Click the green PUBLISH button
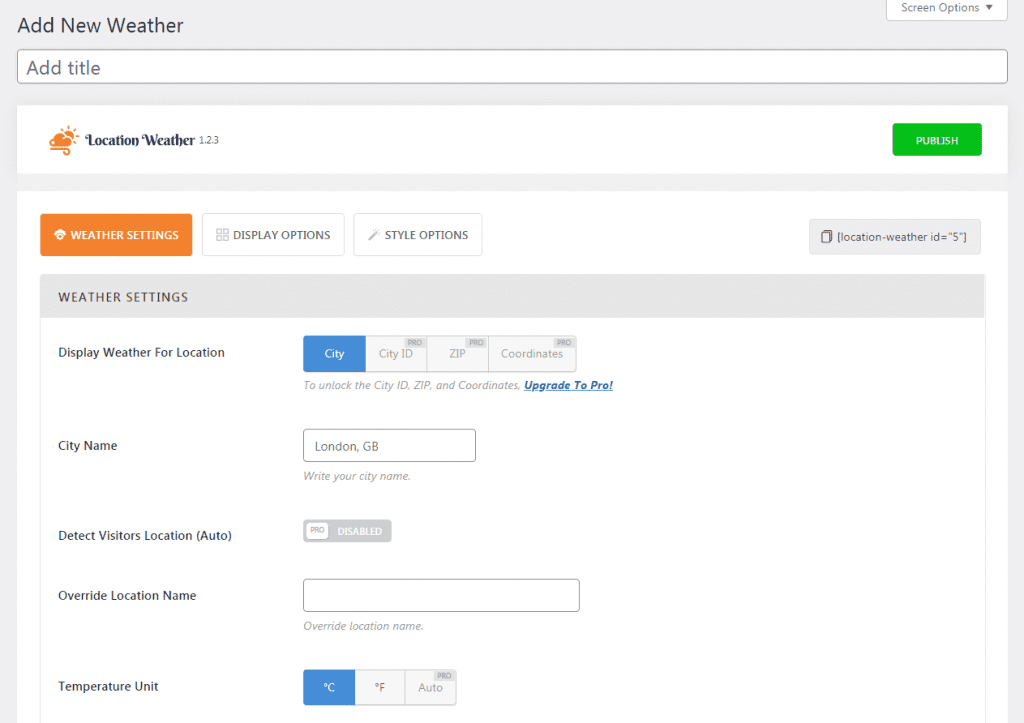1024x723 pixels. 936,139
